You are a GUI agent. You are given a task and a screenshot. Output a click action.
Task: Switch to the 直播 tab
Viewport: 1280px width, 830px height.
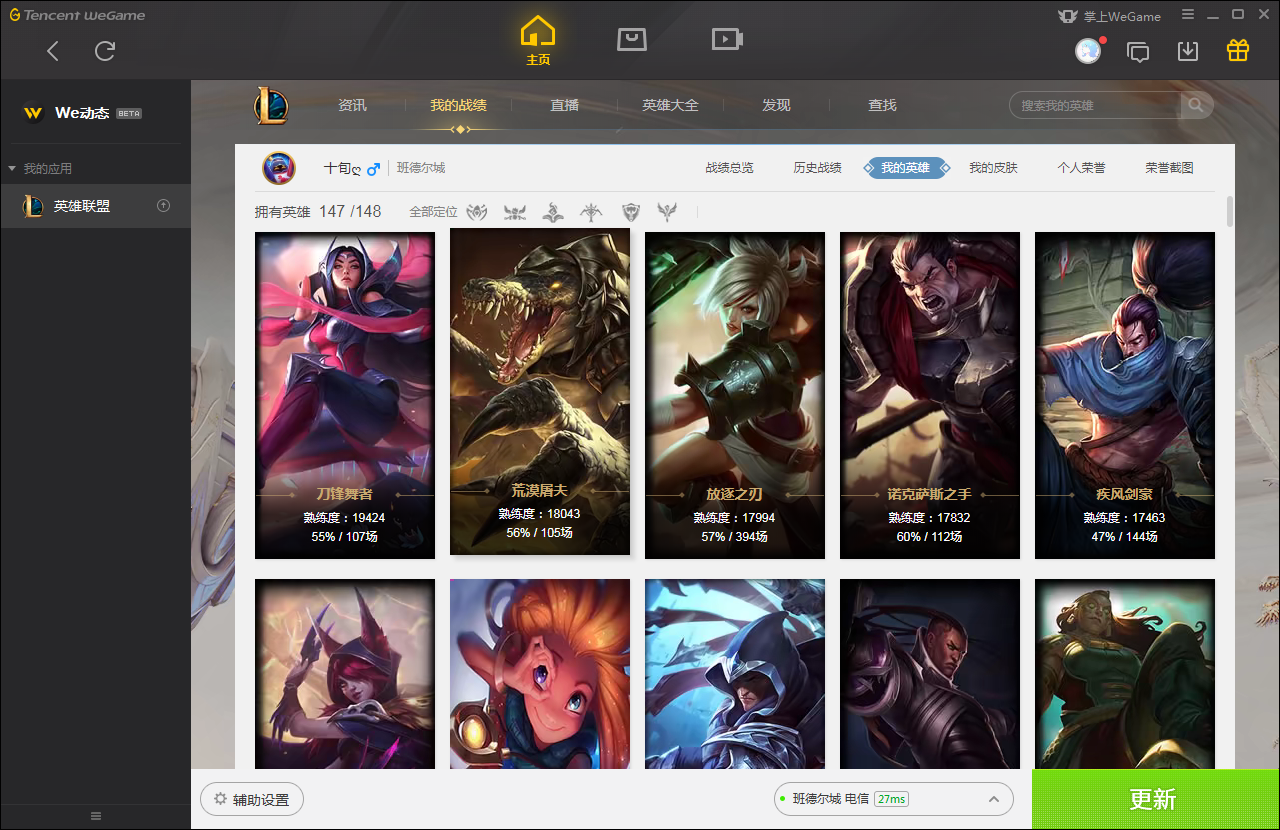(x=564, y=105)
